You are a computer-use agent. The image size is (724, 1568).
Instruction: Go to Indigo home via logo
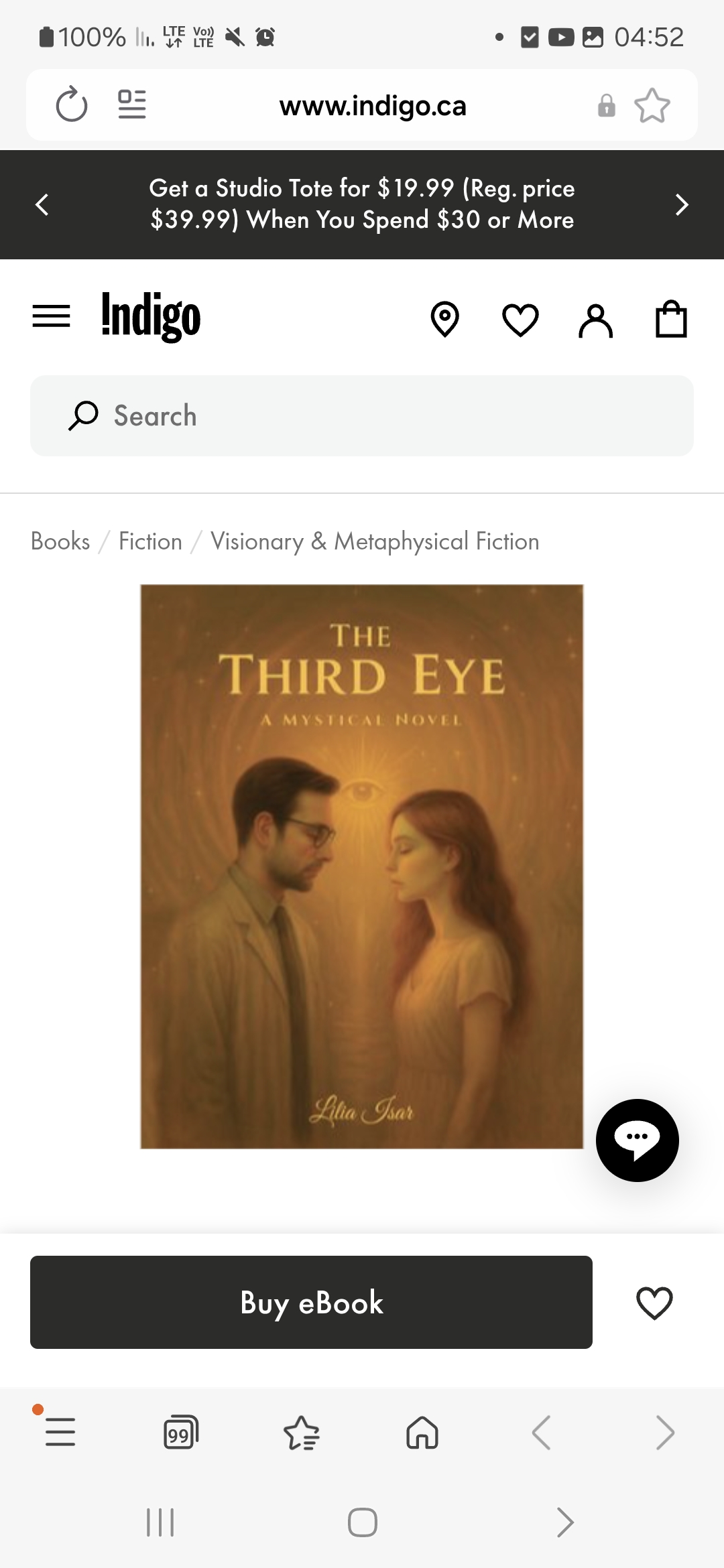151,316
